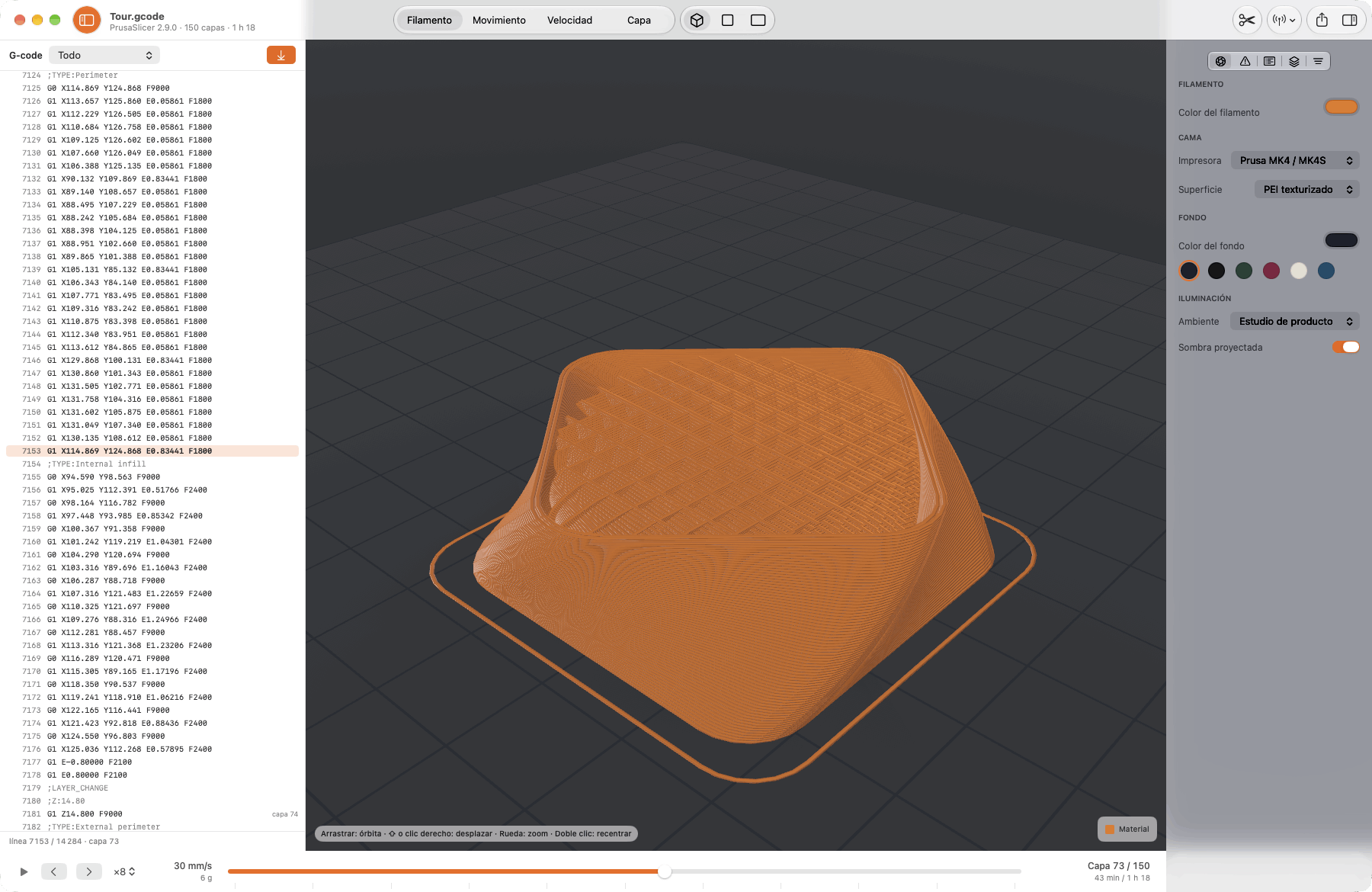Image resolution: width=1372 pixels, height=892 pixels.
Task: Click the scissors trim tool icon
Action: [1247, 21]
